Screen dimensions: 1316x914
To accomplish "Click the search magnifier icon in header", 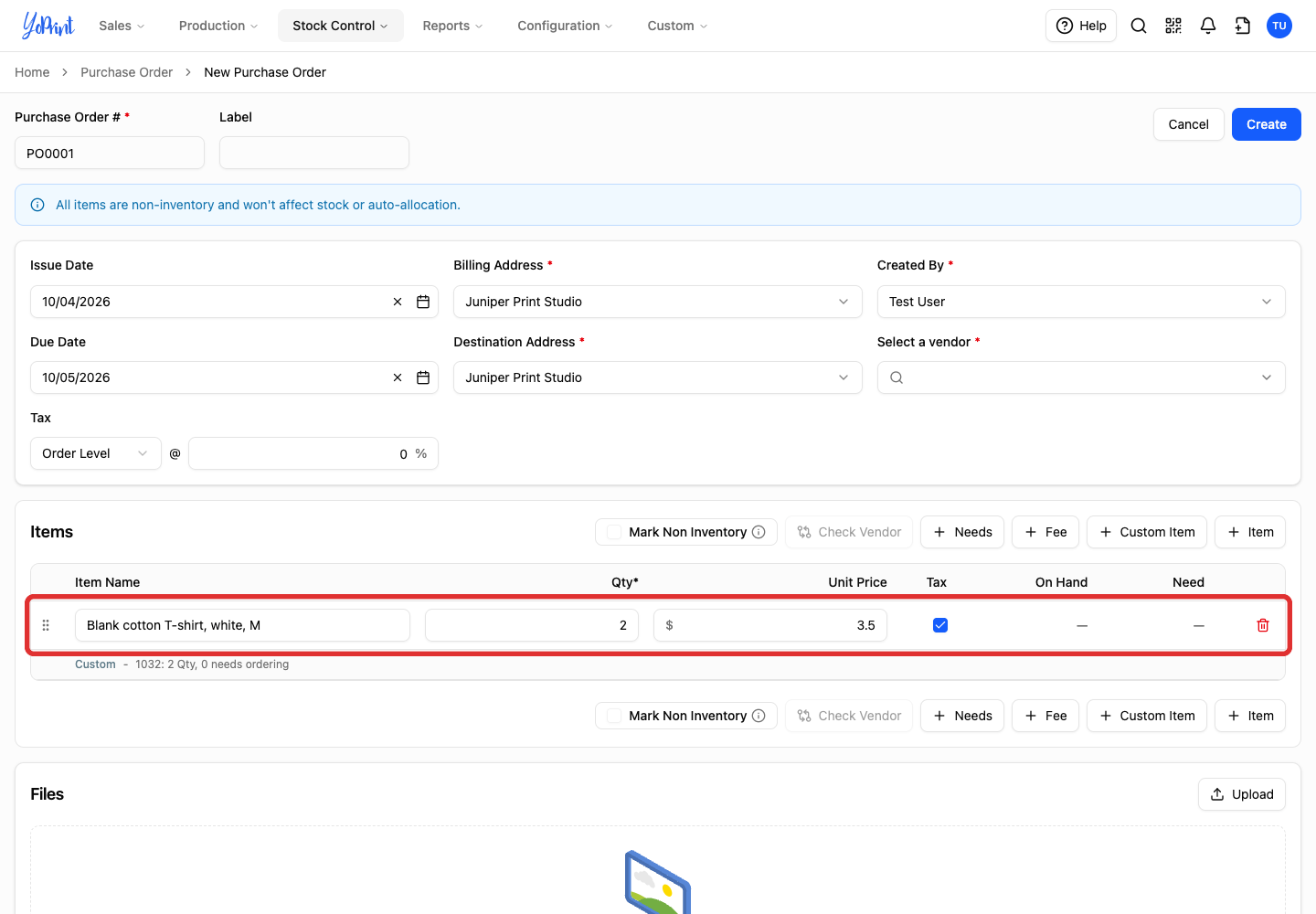I will click(x=1139, y=26).
